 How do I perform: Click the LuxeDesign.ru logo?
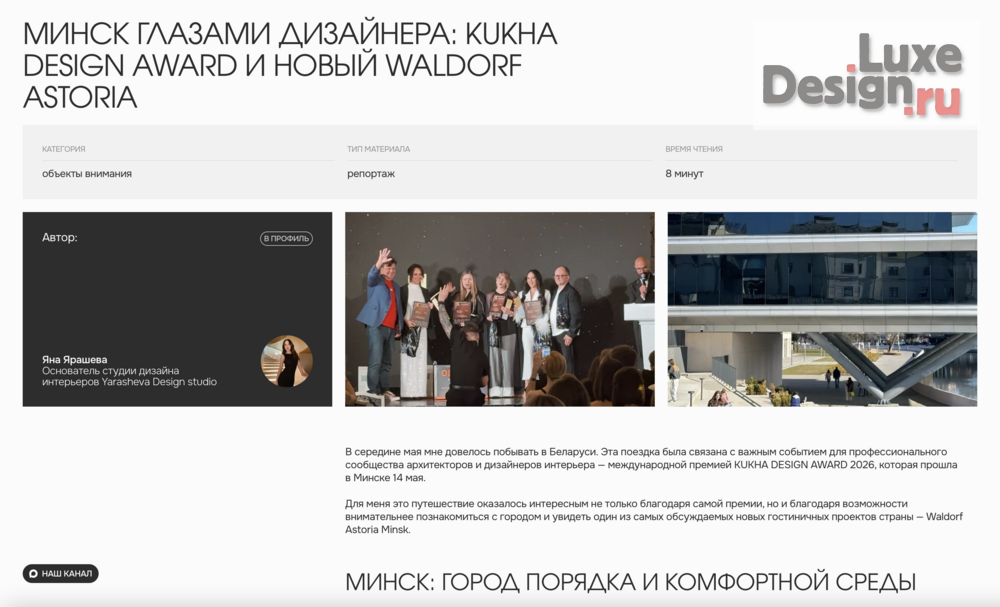click(x=865, y=75)
